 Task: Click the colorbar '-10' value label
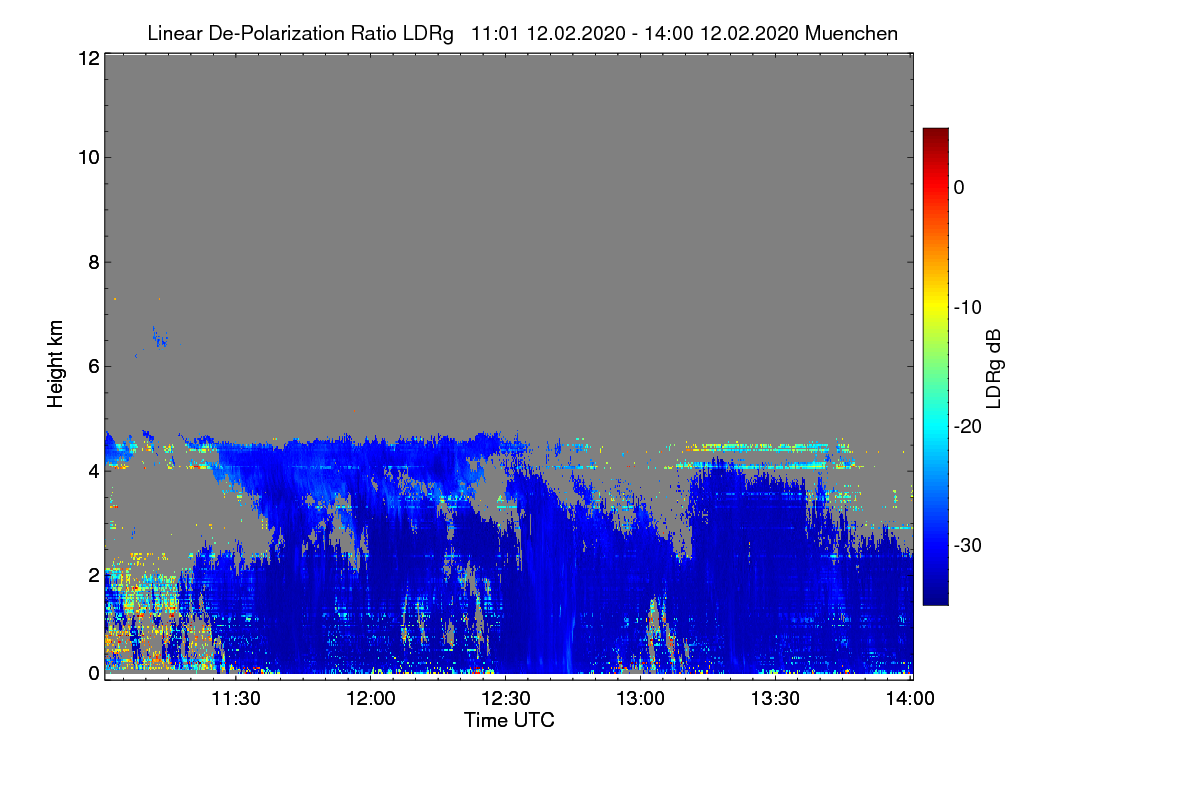969,307
